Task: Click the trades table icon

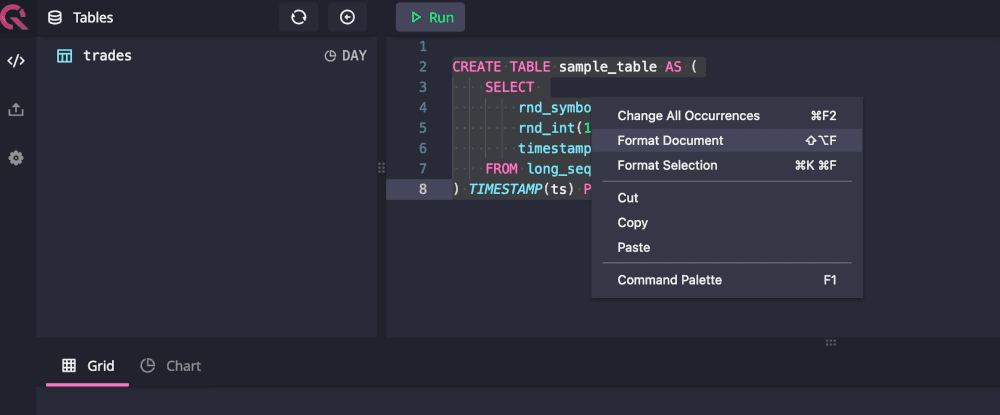Action: [x=64, y=56]
